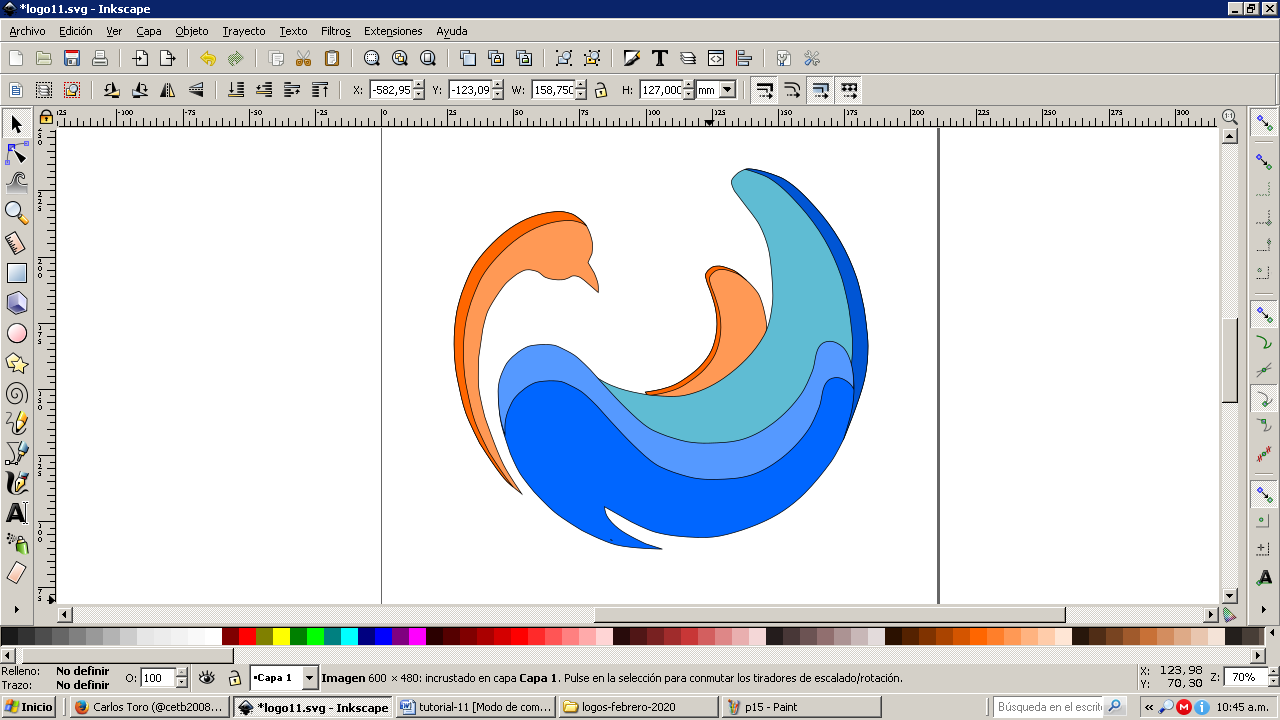The height and width of the screenshot is (720, 1280).
Task: Toggle scale rounded corners button
Action: 792,90
